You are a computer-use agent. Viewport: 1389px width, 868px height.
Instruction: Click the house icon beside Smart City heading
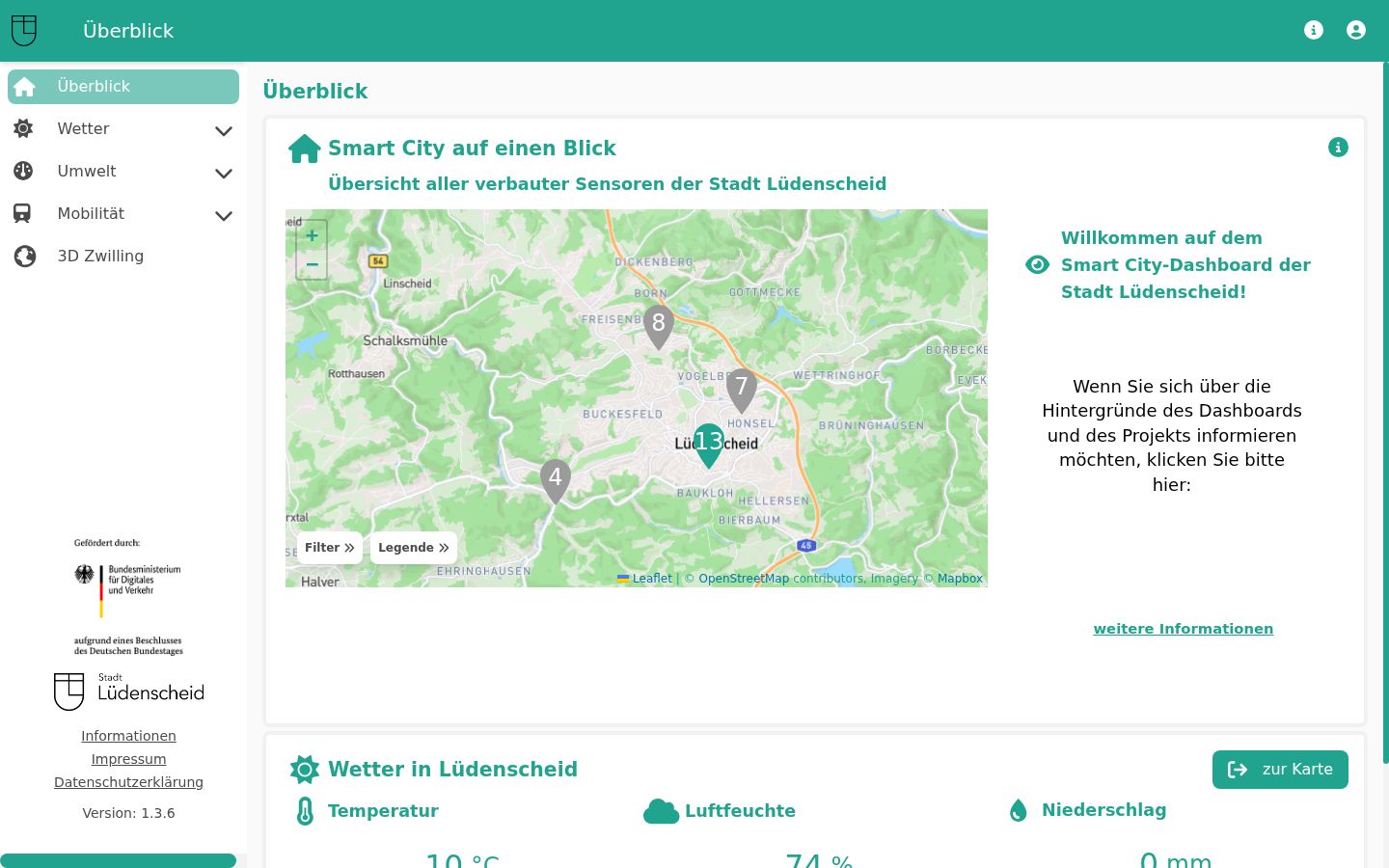305,149
